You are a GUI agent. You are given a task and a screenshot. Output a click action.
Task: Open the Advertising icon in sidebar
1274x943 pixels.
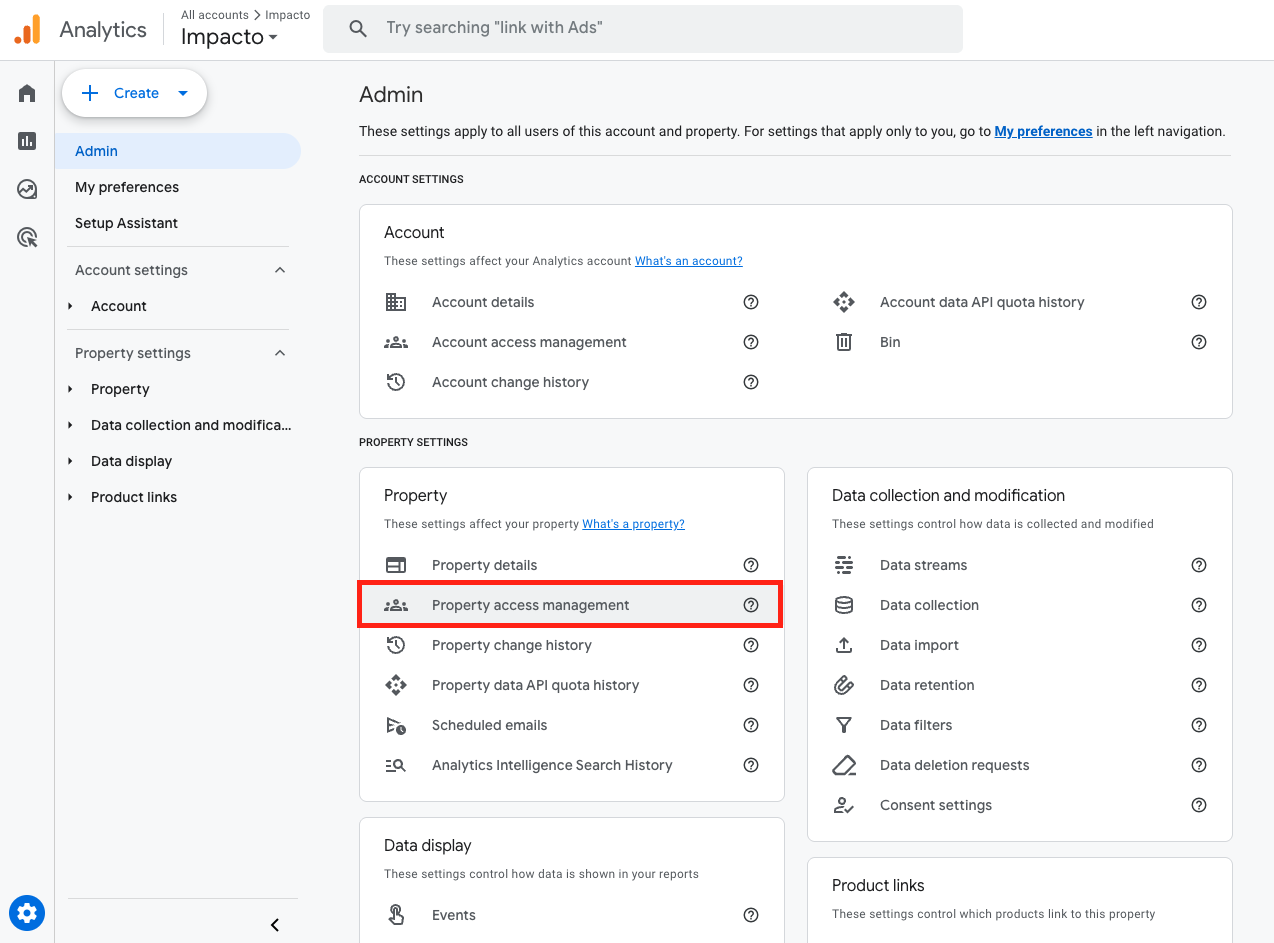point(27,237)
